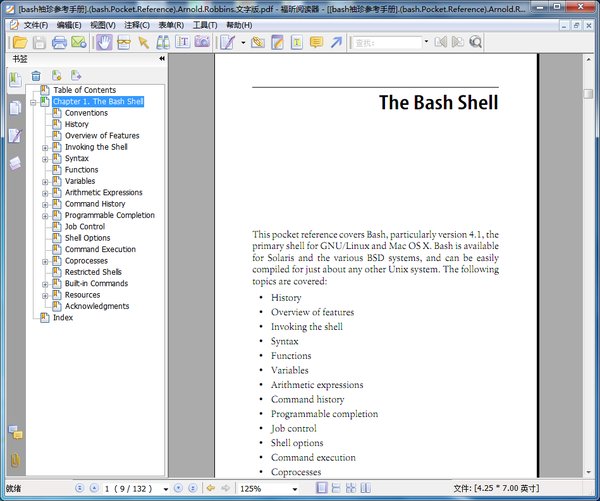600x501 pixels.
Task: Open the pencil tool dropdown arrow
Action: 243,42
